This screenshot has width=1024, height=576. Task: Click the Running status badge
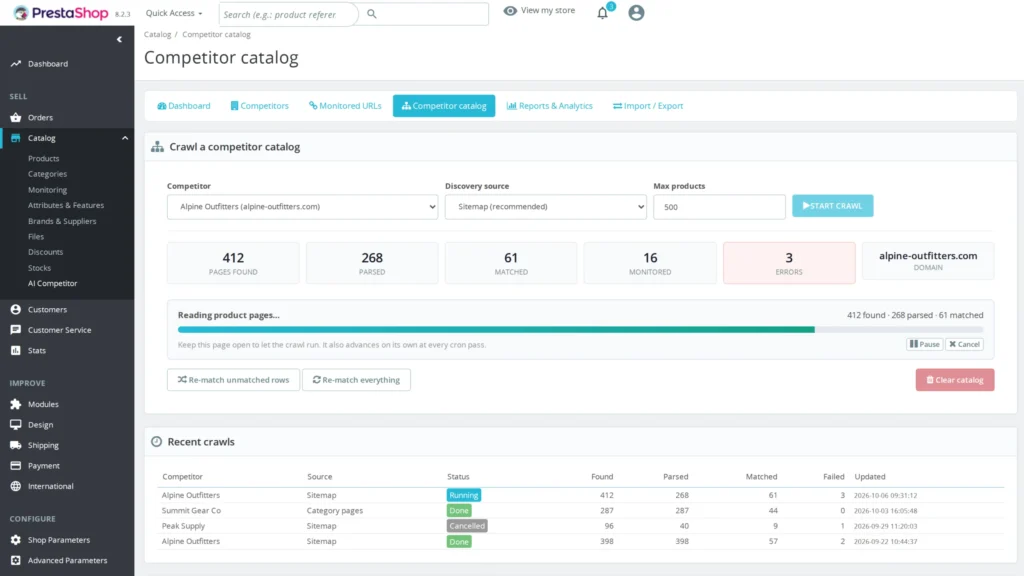click(464, 495)
